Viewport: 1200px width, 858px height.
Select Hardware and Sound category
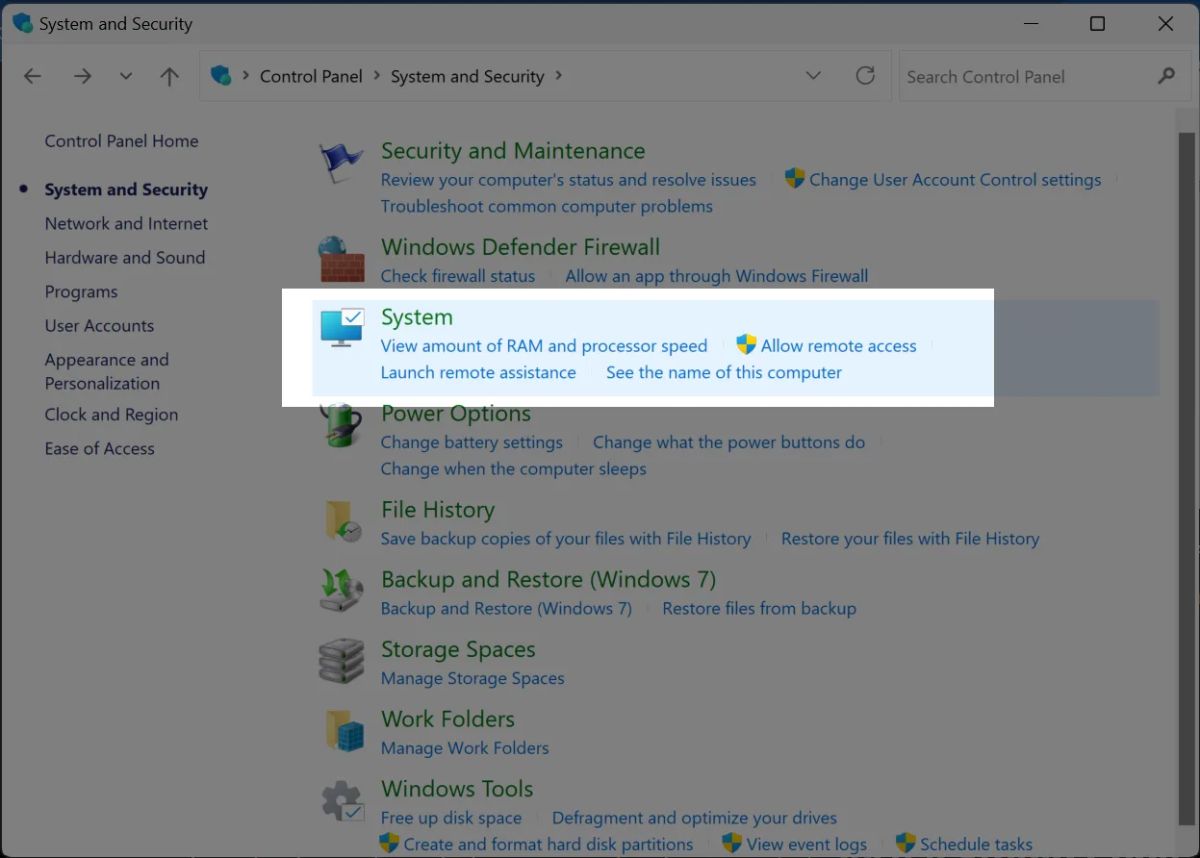(x=124, y=257)
